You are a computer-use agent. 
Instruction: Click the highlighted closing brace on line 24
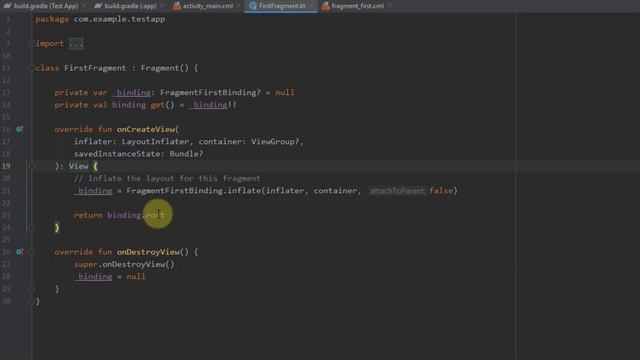tap(57, 227)
